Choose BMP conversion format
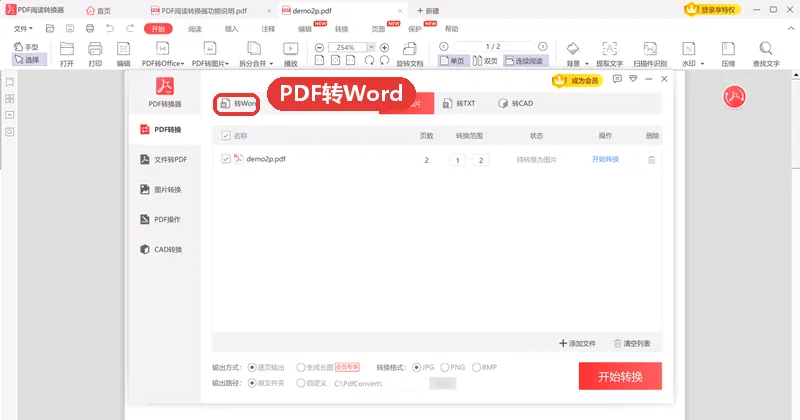800x420 pixels. click(x=477, y=367)
